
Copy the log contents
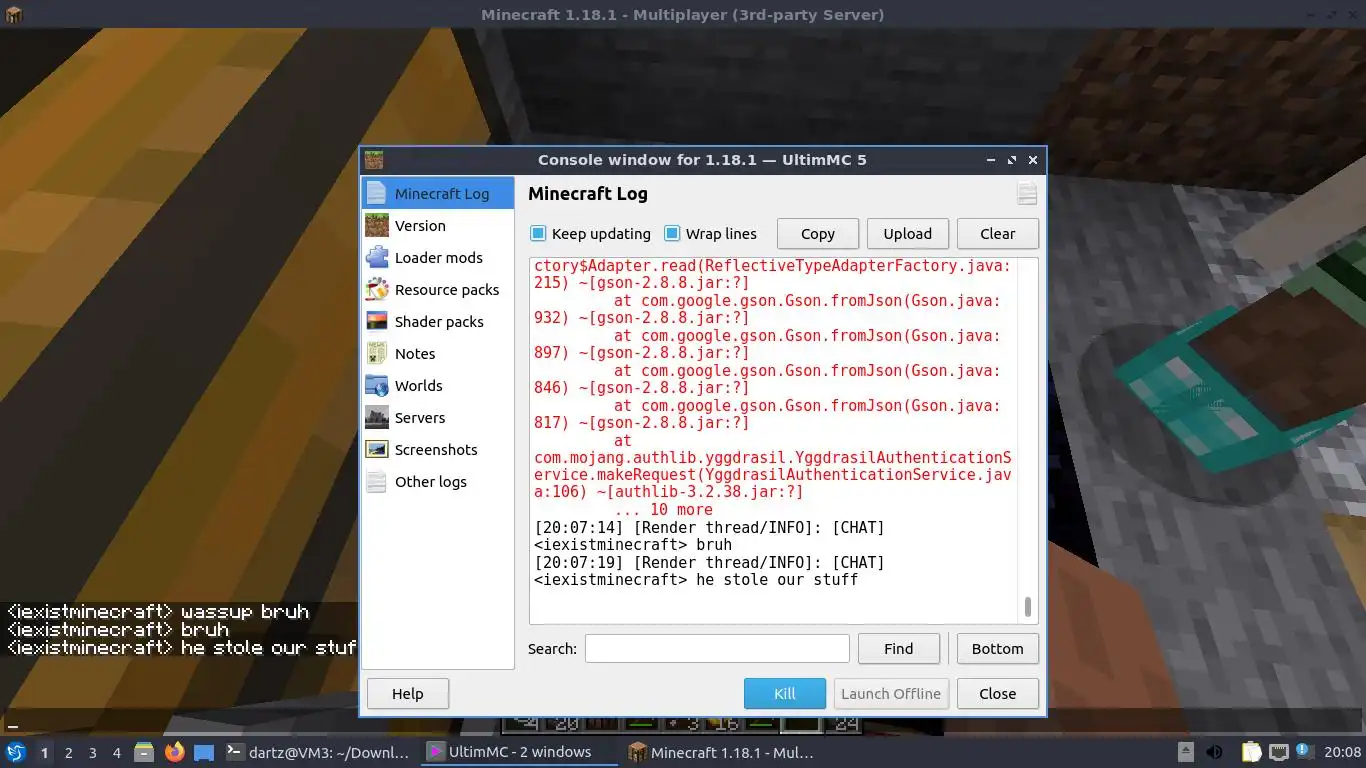tap(818, 233)
